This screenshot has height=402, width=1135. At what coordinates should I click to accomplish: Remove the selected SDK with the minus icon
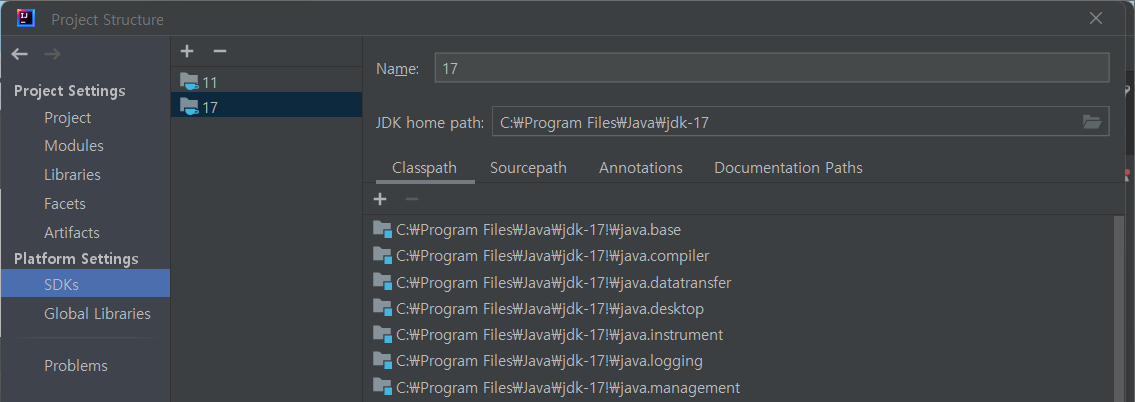click(220, 51)
